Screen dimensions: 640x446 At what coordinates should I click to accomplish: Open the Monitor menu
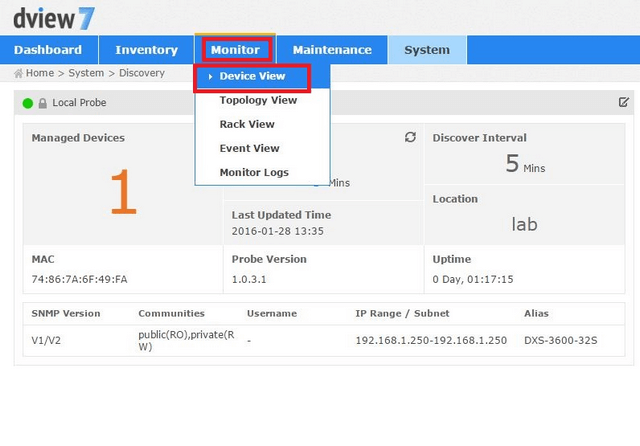tap(234, 50)
